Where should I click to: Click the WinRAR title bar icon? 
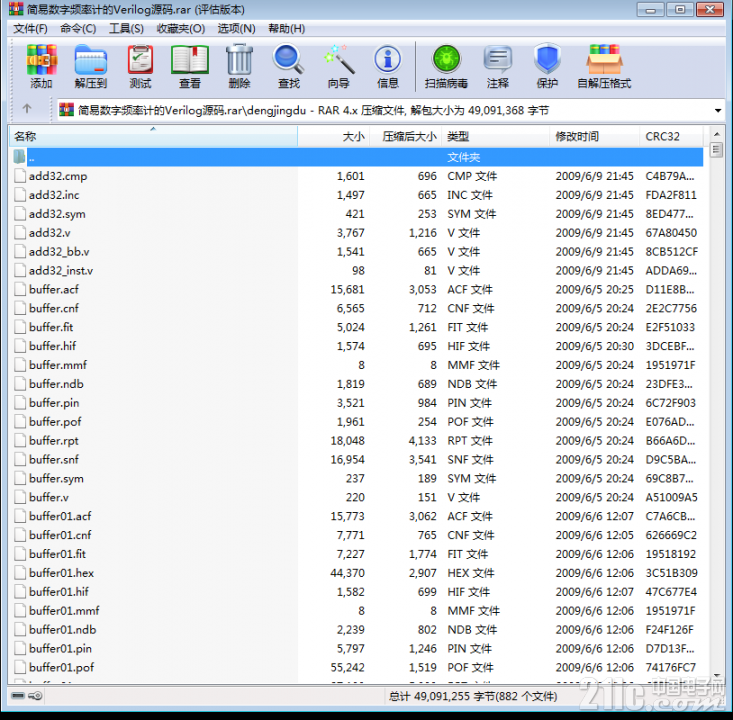(16, 9)
